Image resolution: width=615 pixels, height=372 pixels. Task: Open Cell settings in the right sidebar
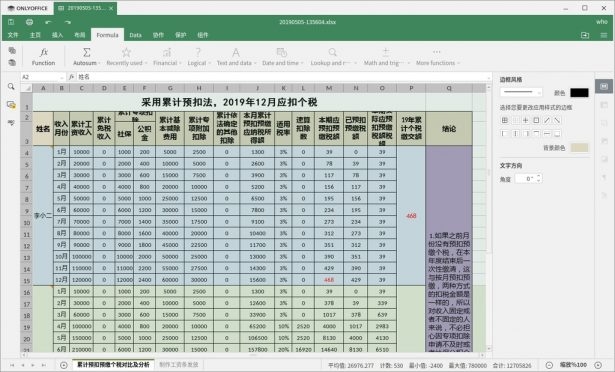[604, 86]
